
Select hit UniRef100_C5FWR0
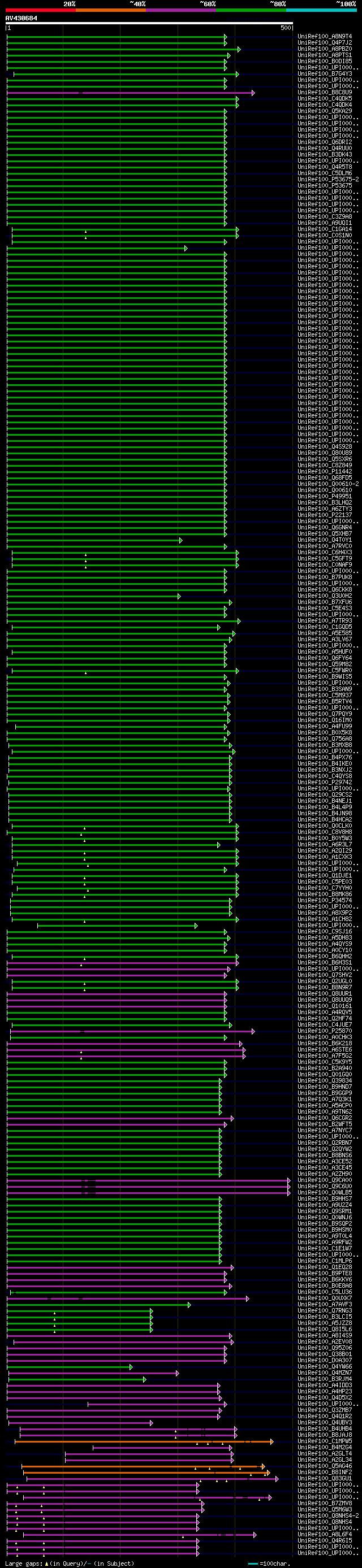tap(325, 670)
